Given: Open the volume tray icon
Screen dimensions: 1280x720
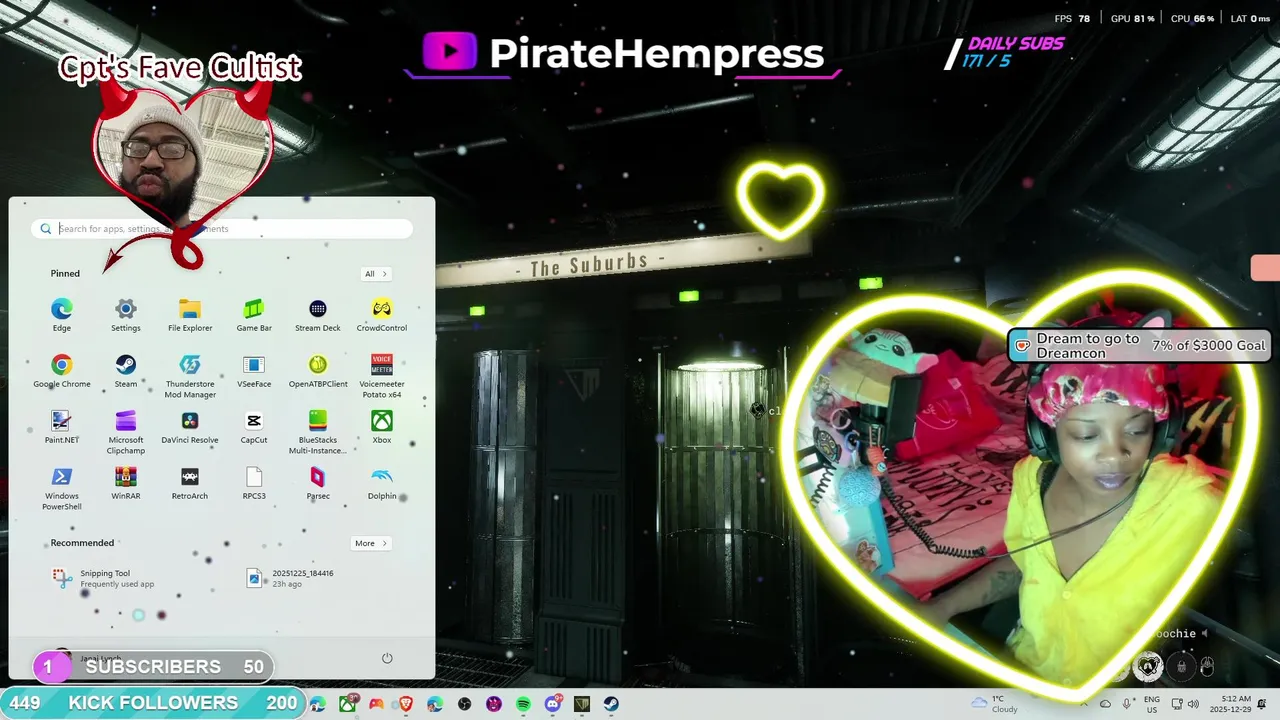Looking at the screenshot, I should pyautogui.click(x=1195, y=704).
